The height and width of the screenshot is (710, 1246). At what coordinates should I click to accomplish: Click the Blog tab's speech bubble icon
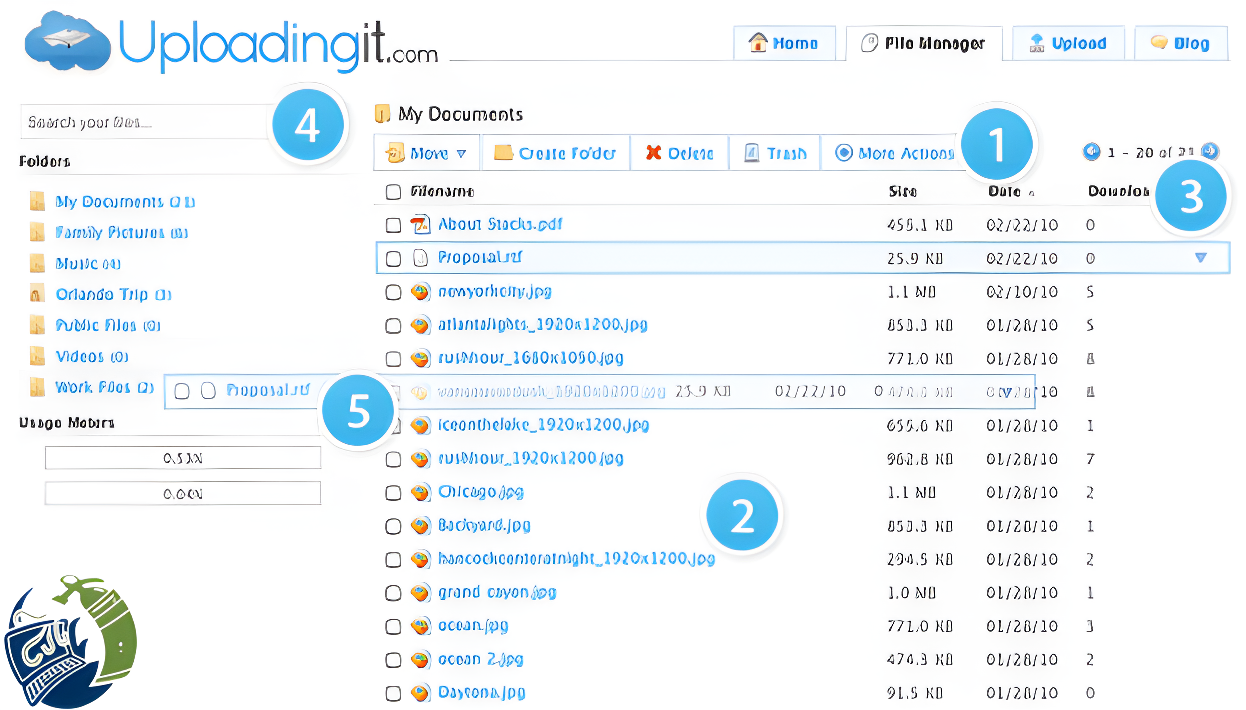pos(1159,43)
